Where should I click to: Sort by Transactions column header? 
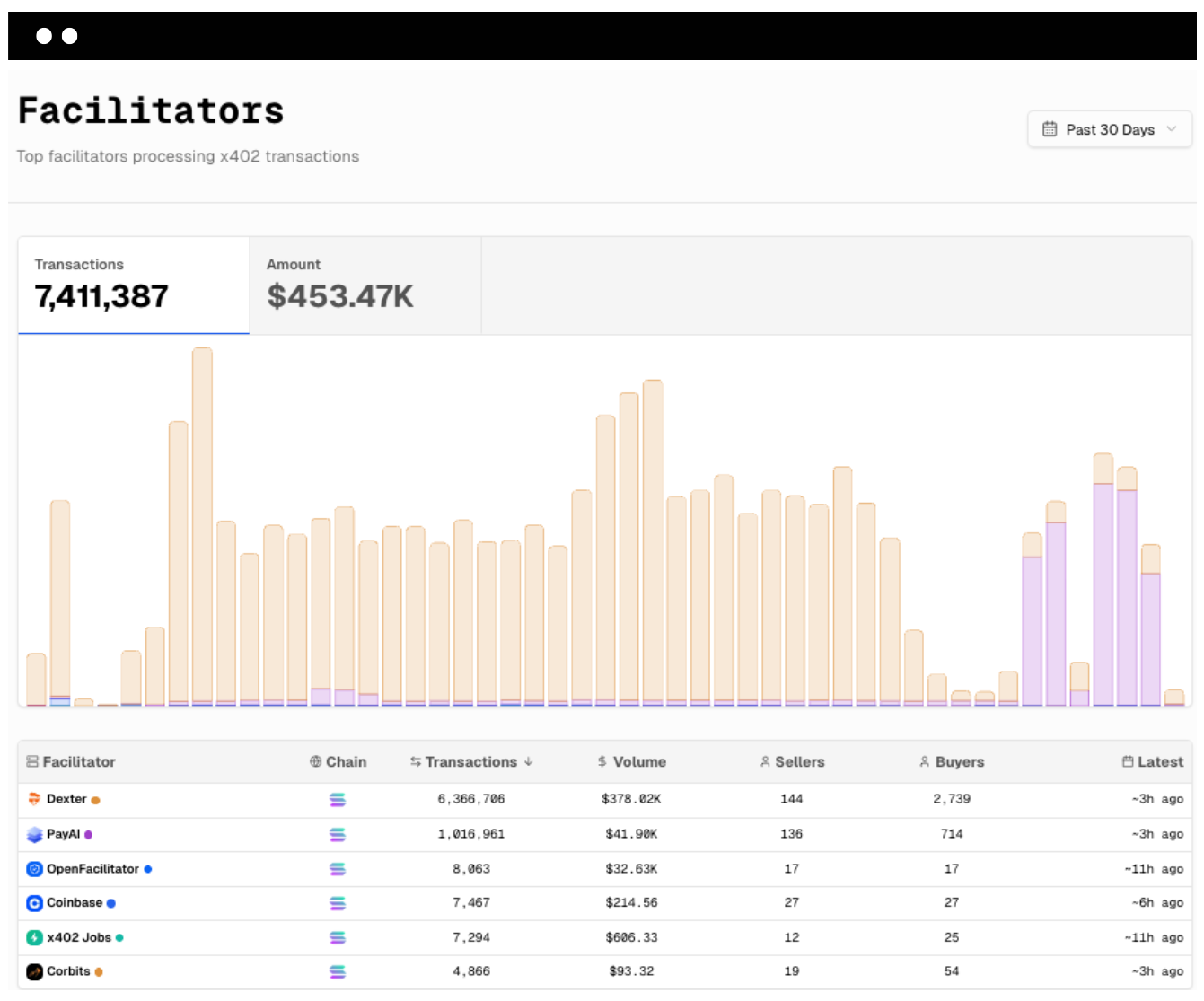click(471, 761)
